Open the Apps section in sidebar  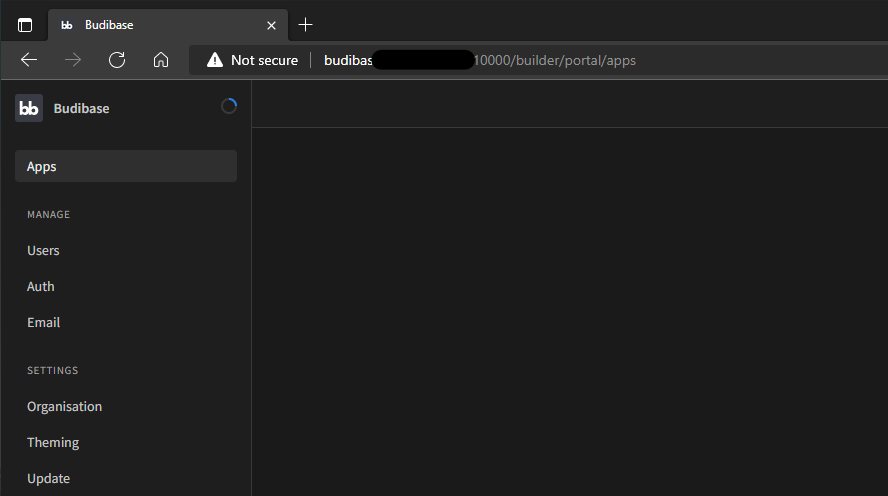[126, 166]
